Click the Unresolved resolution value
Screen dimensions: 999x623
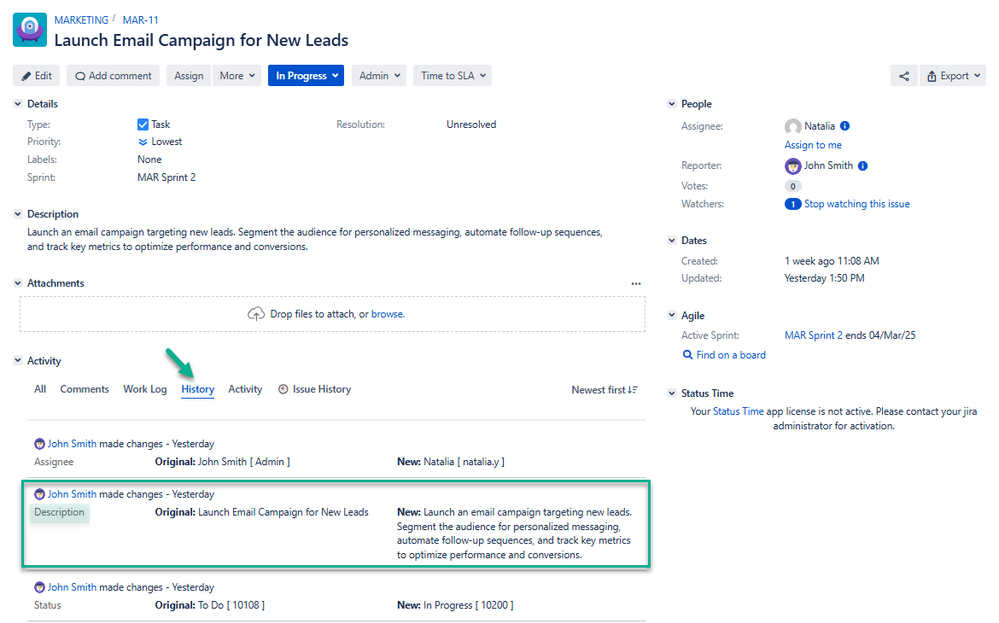[x=471, y=124]
